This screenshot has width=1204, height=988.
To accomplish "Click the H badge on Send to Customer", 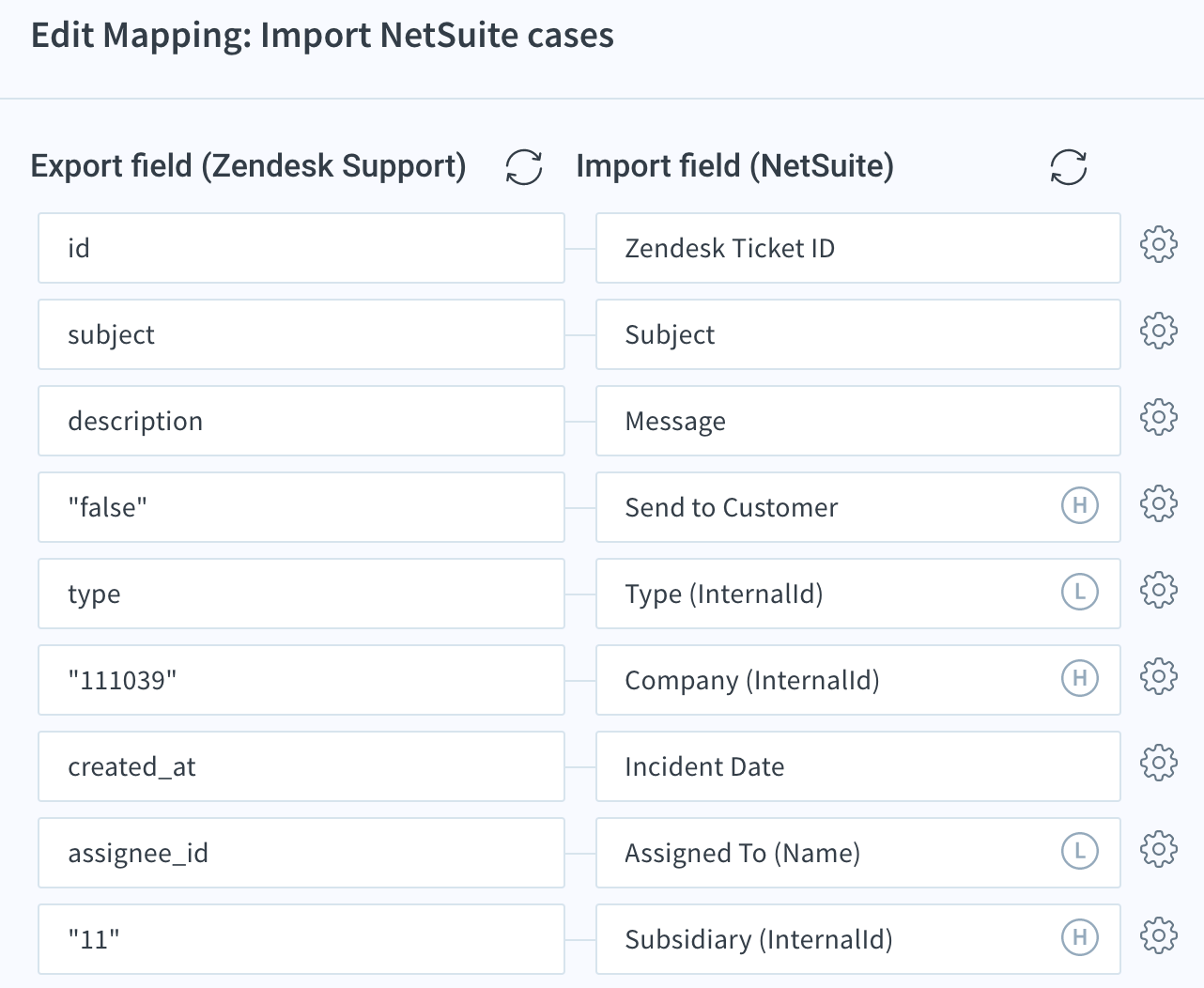I will point(1080,505).
